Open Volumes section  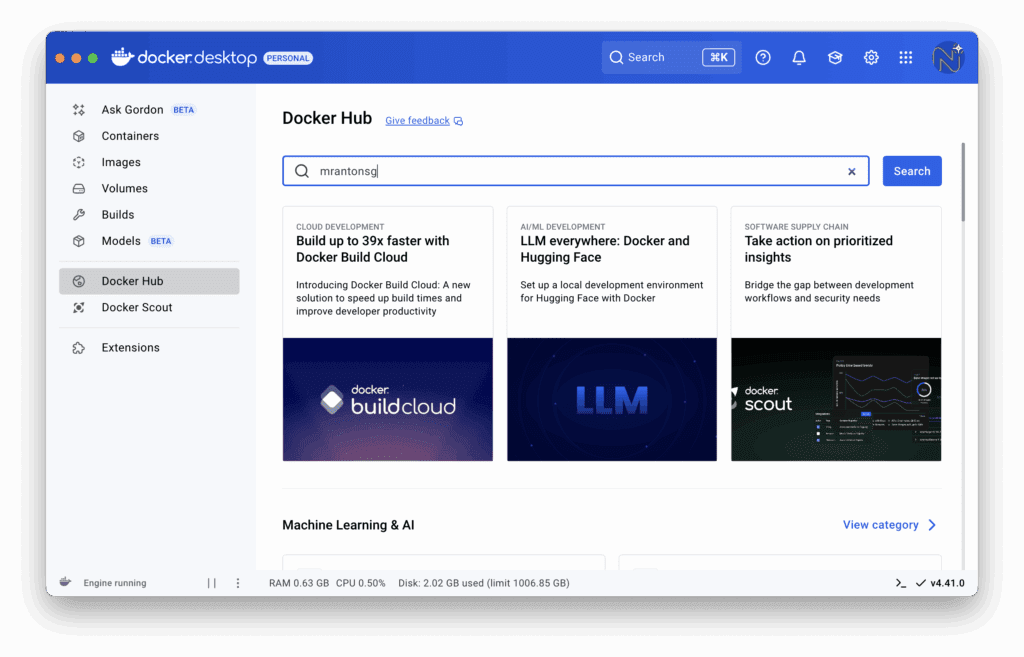coord(124,189)
